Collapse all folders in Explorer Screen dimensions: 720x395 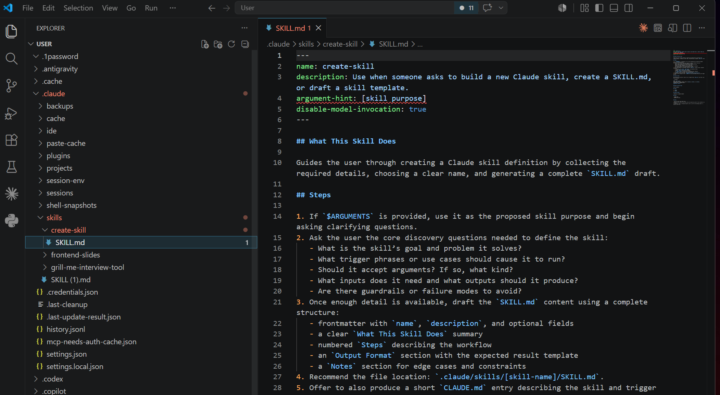click(245, 44)
